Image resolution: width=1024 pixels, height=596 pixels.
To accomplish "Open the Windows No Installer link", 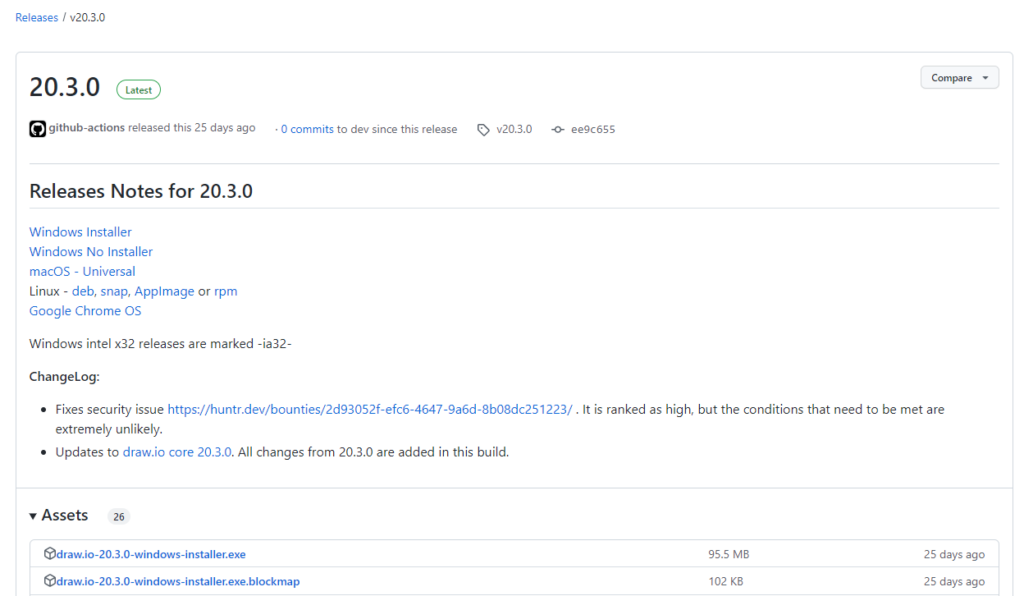I will (91, 251).
